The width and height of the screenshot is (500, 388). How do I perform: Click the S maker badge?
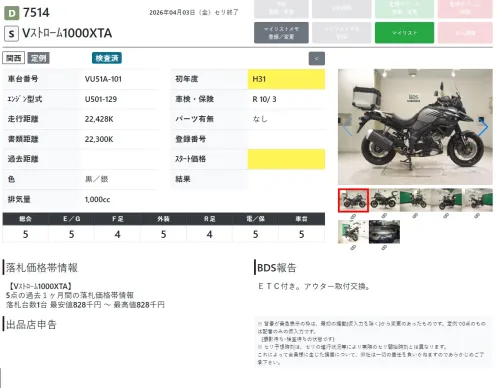point(11,33)
